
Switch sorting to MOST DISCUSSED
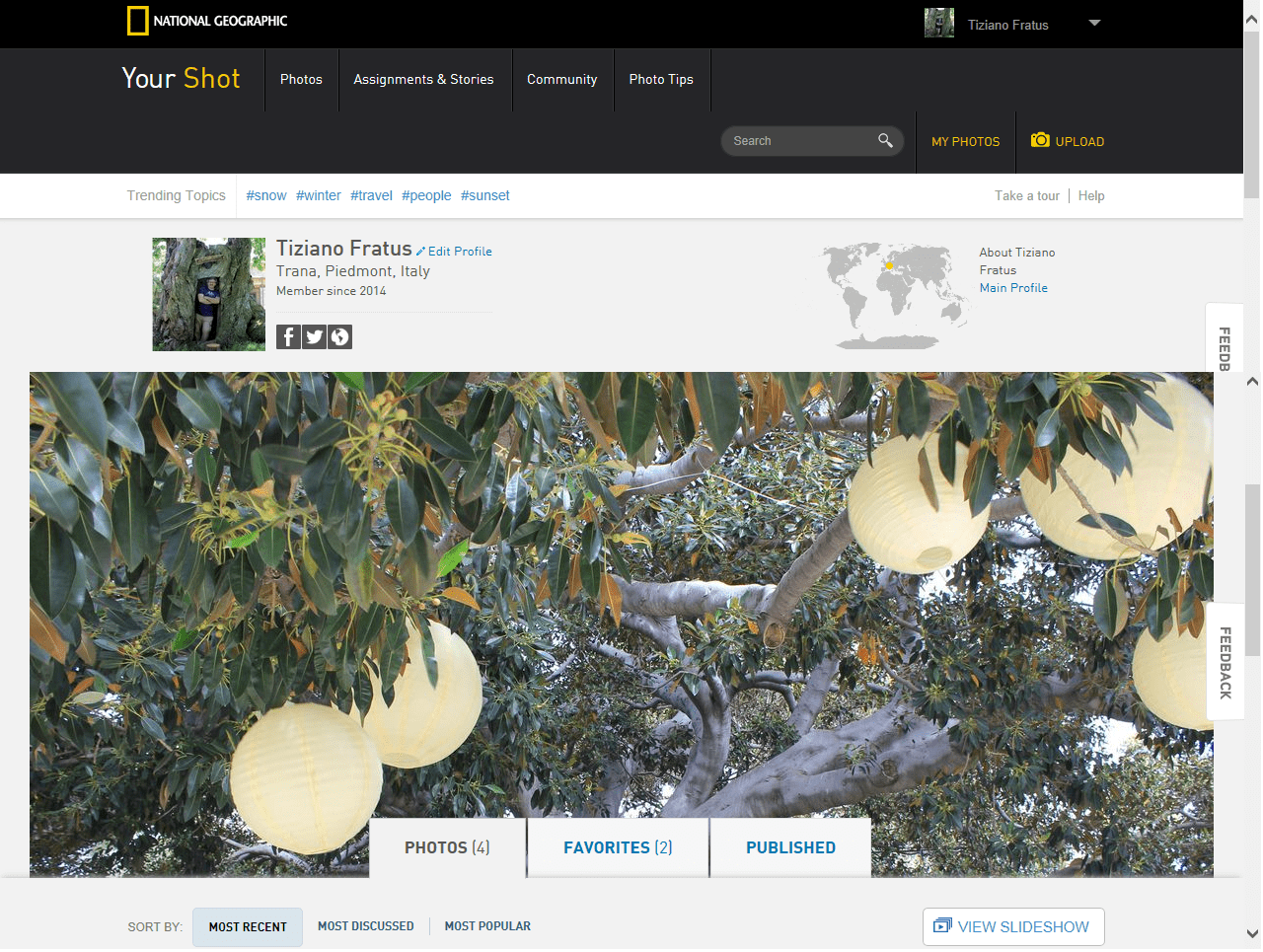coord(365,925)
